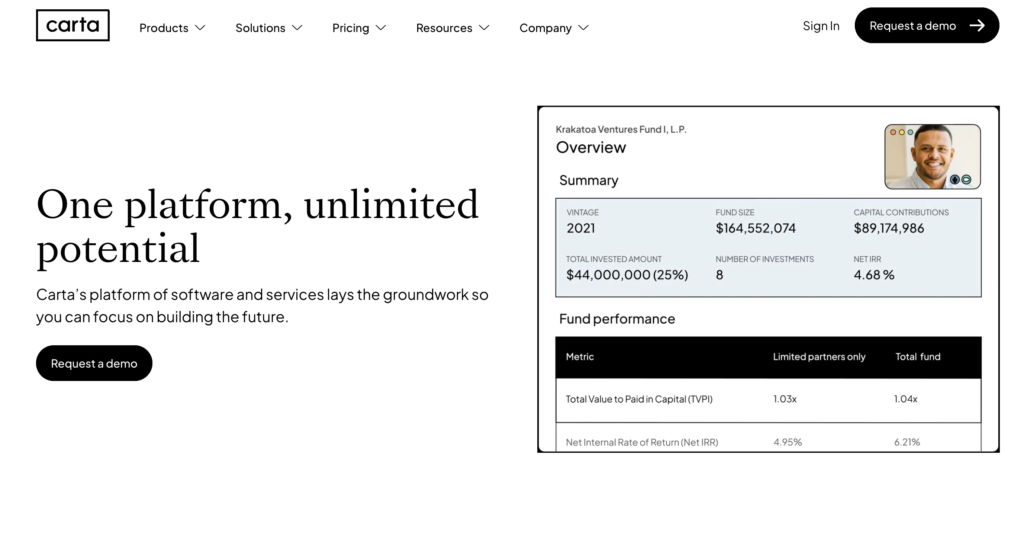Click the Limited partners only column header
Screen dimensions: 1024x538
819,356
